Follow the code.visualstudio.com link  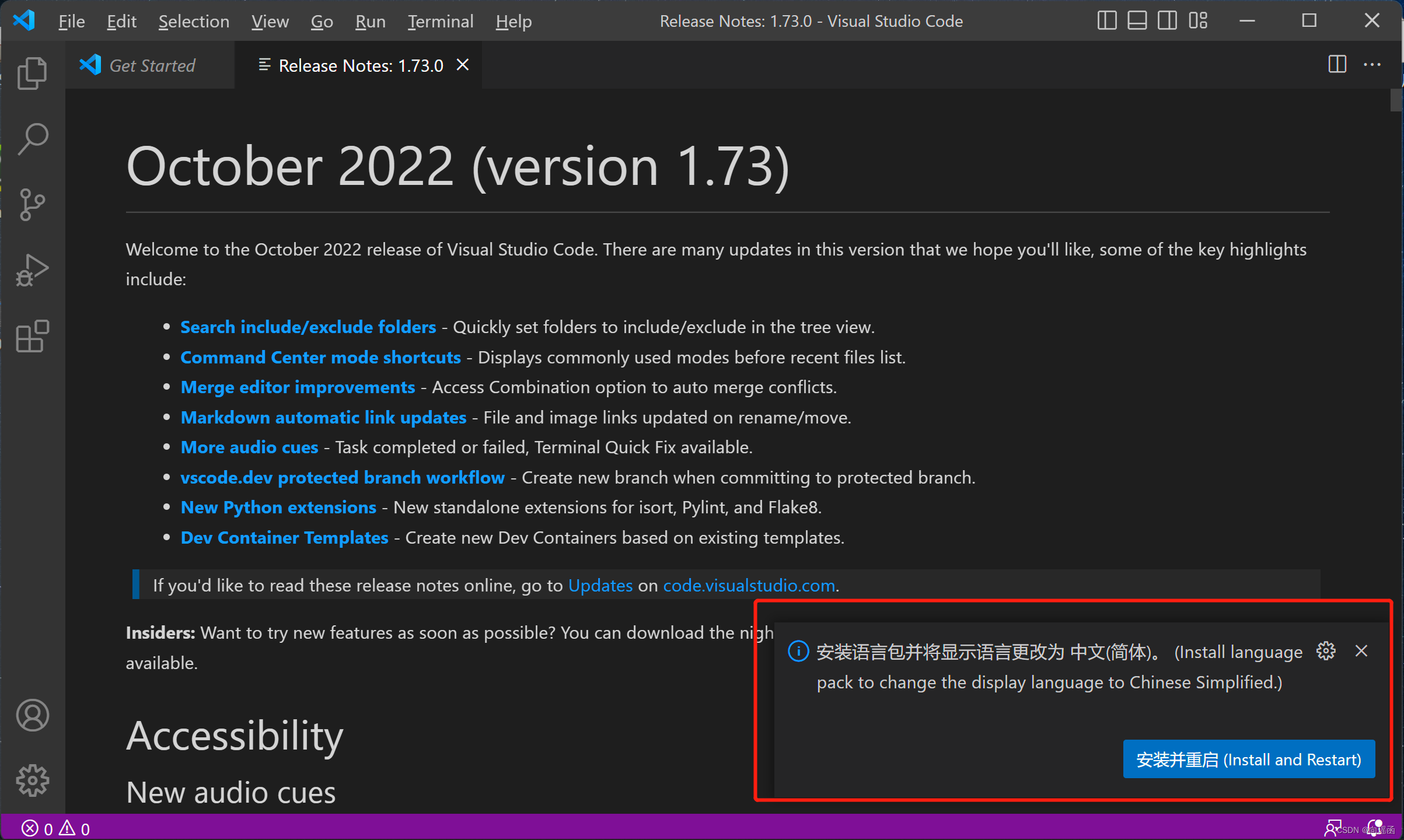[x=749, y=585]
